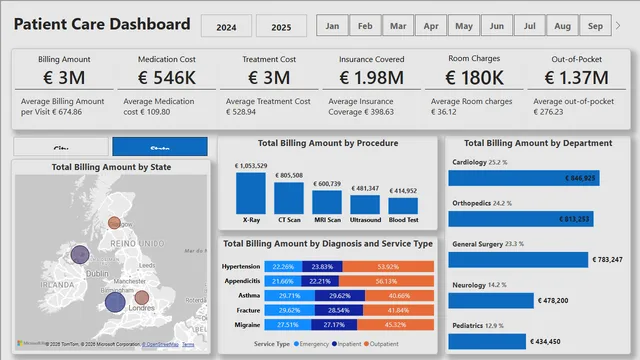
Task: Select the Ultrasound bar
Action: 365,204
